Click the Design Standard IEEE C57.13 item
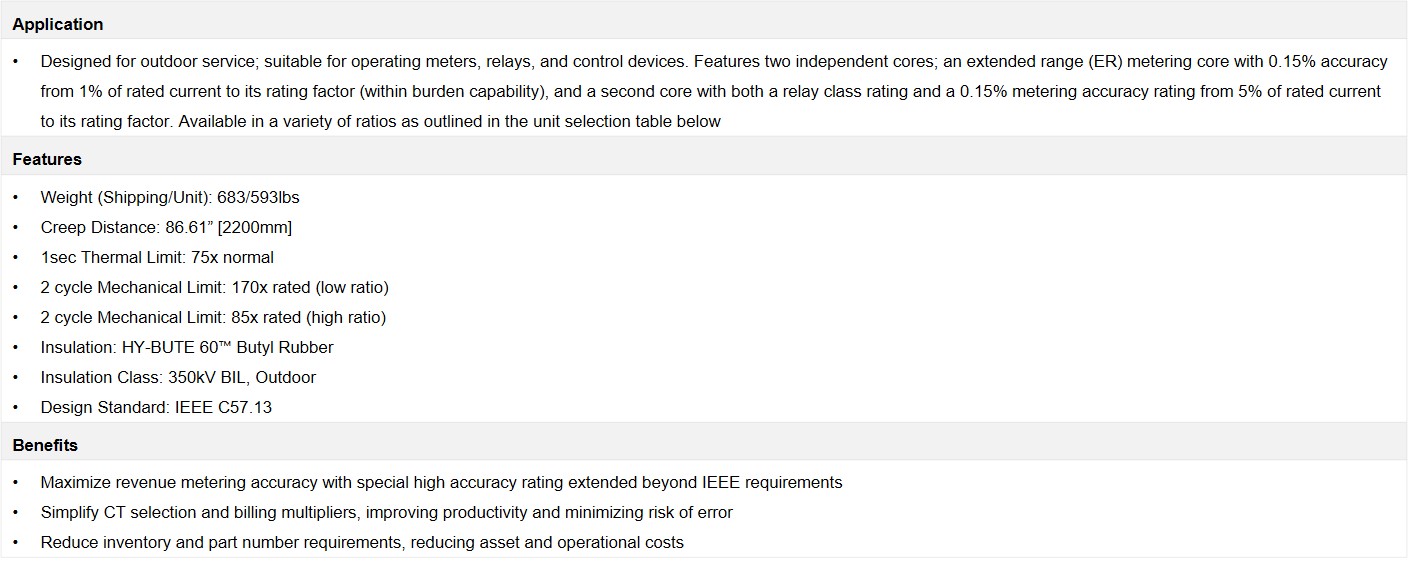 [x=156, y=407]
